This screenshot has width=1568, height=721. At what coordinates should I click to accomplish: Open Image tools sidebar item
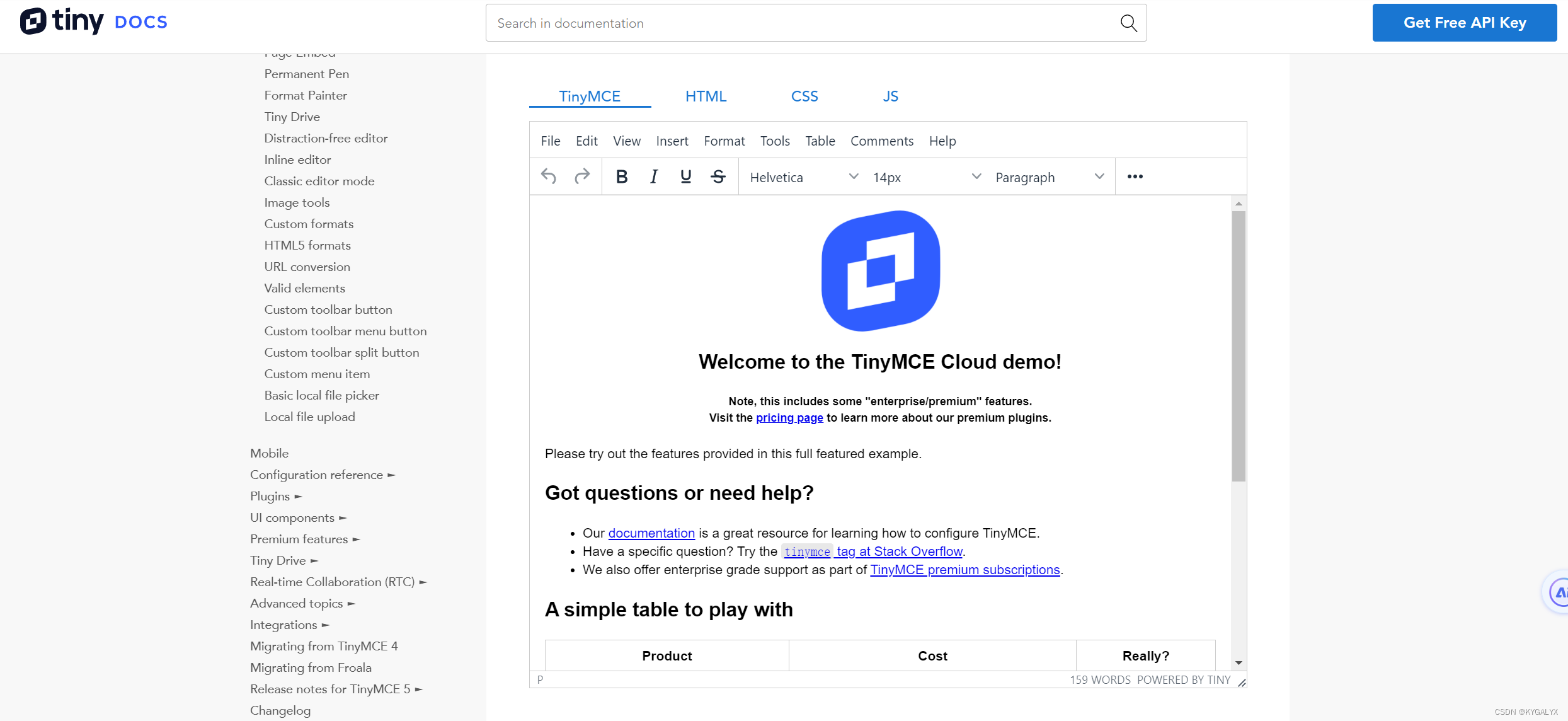pyautogui.click(x=297, y=202)
